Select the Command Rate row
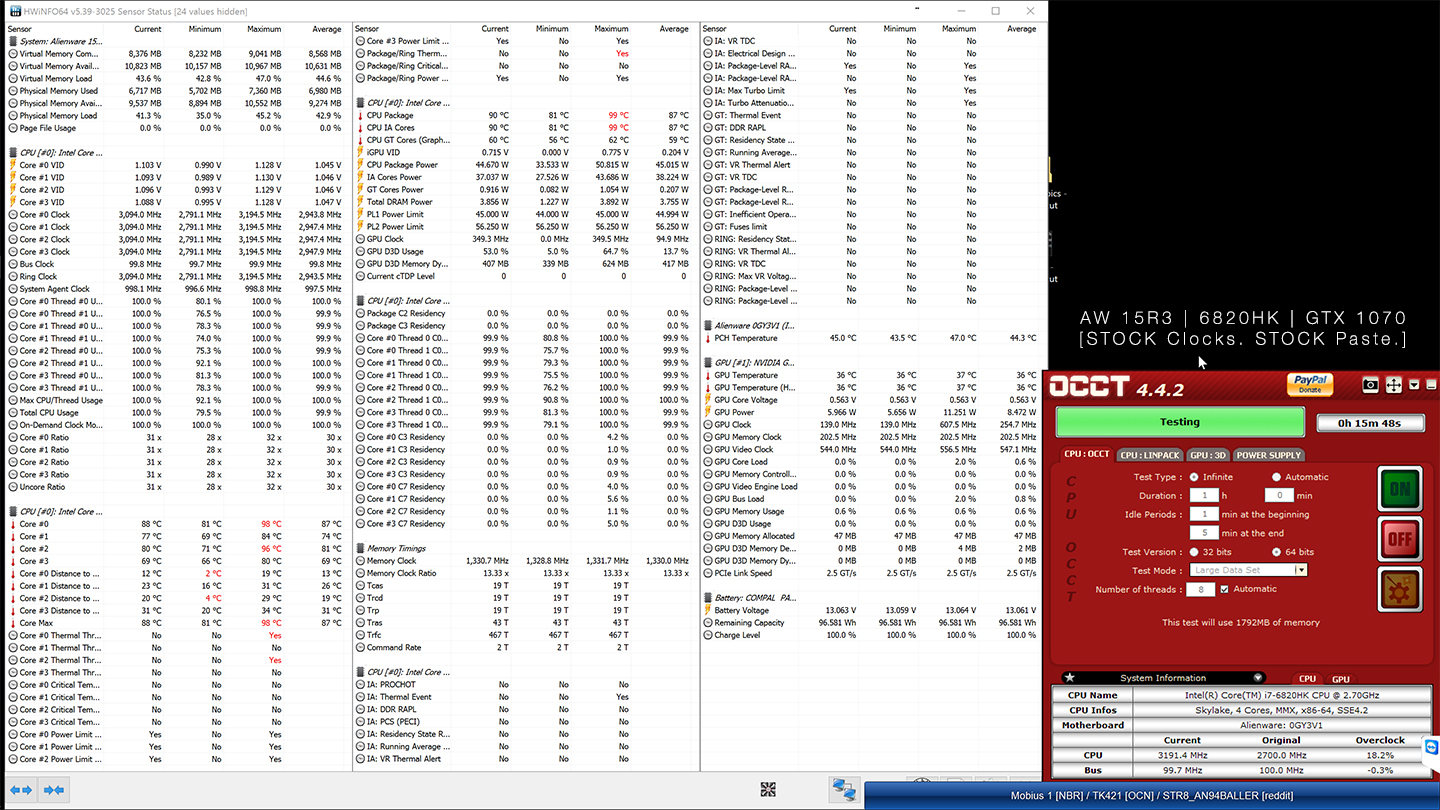The image size is (1440, 810). click(x=524, y=647)
